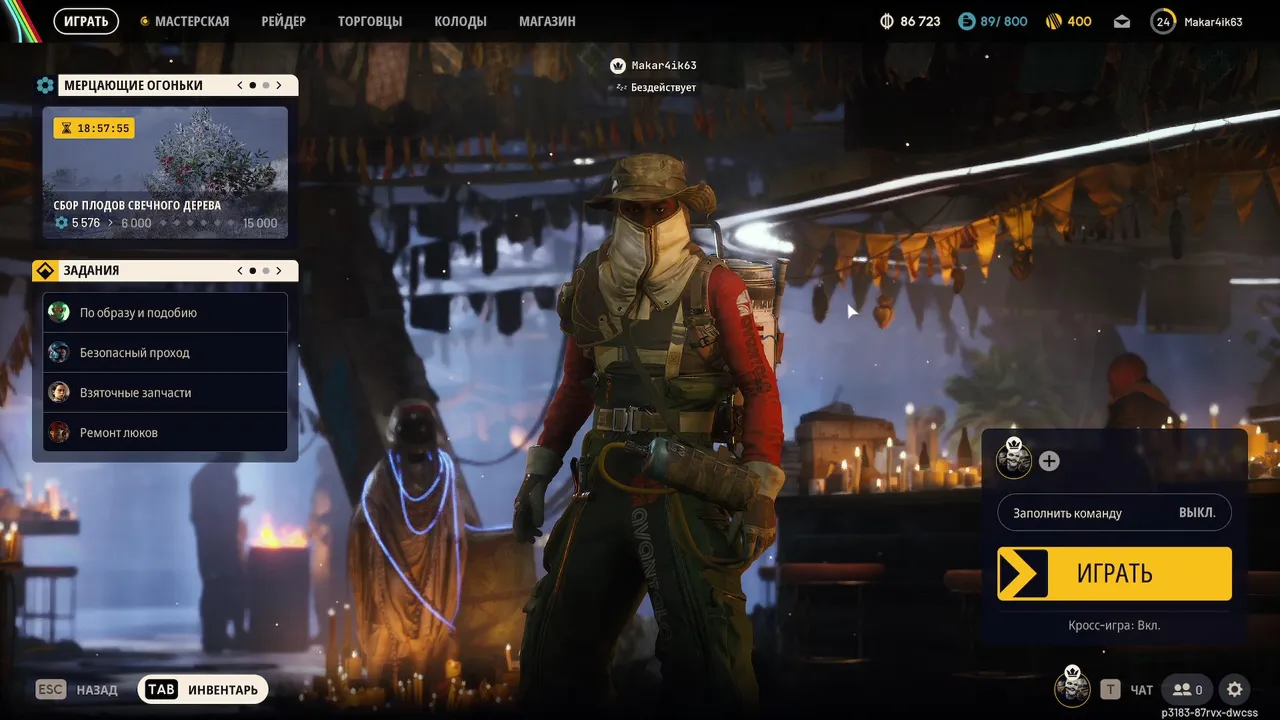
Task: Toggle Заполнить команду ВЫКЛ. switch
Action: [1114, 512]
